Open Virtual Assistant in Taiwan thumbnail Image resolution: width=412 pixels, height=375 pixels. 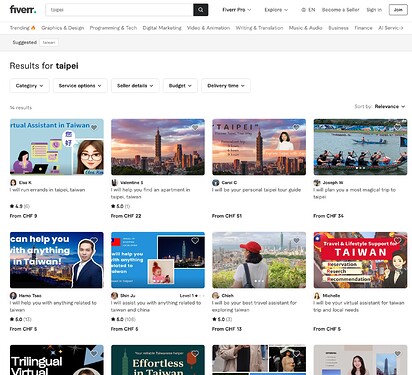pyautogui.click(x=57, y=147)
